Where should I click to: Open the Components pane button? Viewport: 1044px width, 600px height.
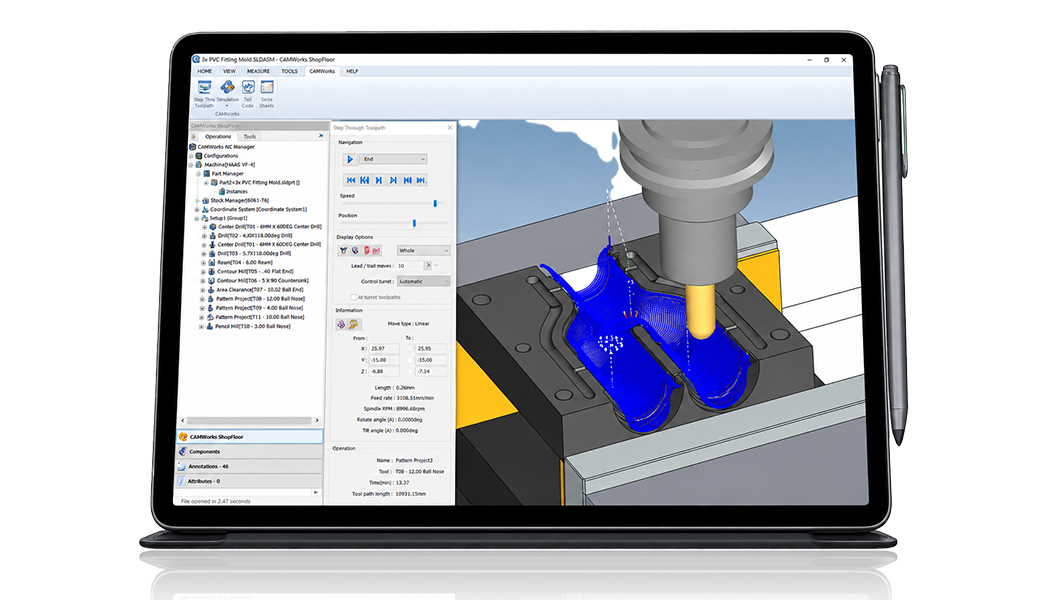(250, 451)
